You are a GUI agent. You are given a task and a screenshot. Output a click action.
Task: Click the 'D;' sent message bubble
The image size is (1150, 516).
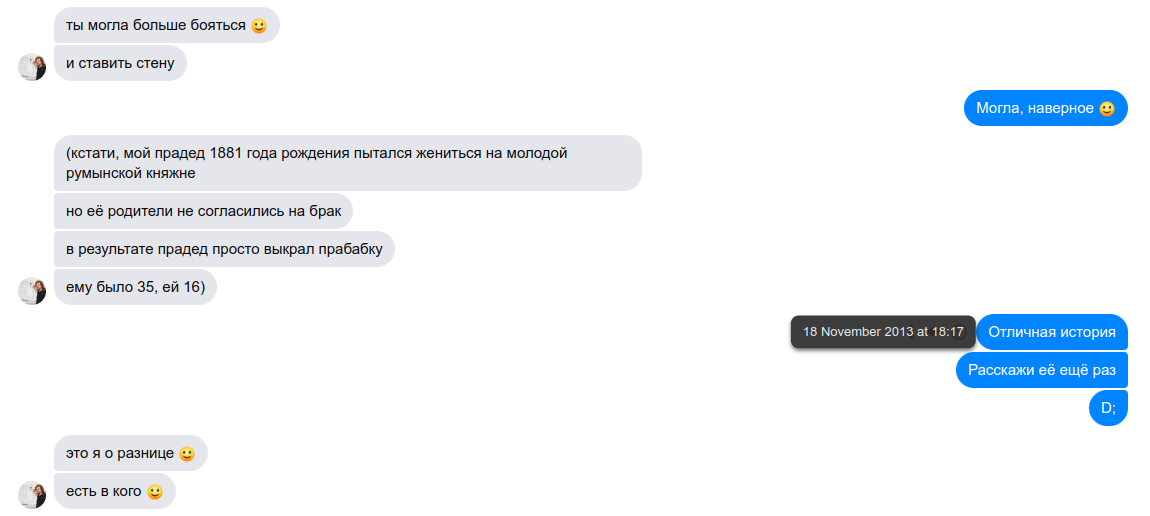click(x=1108, y=408)
